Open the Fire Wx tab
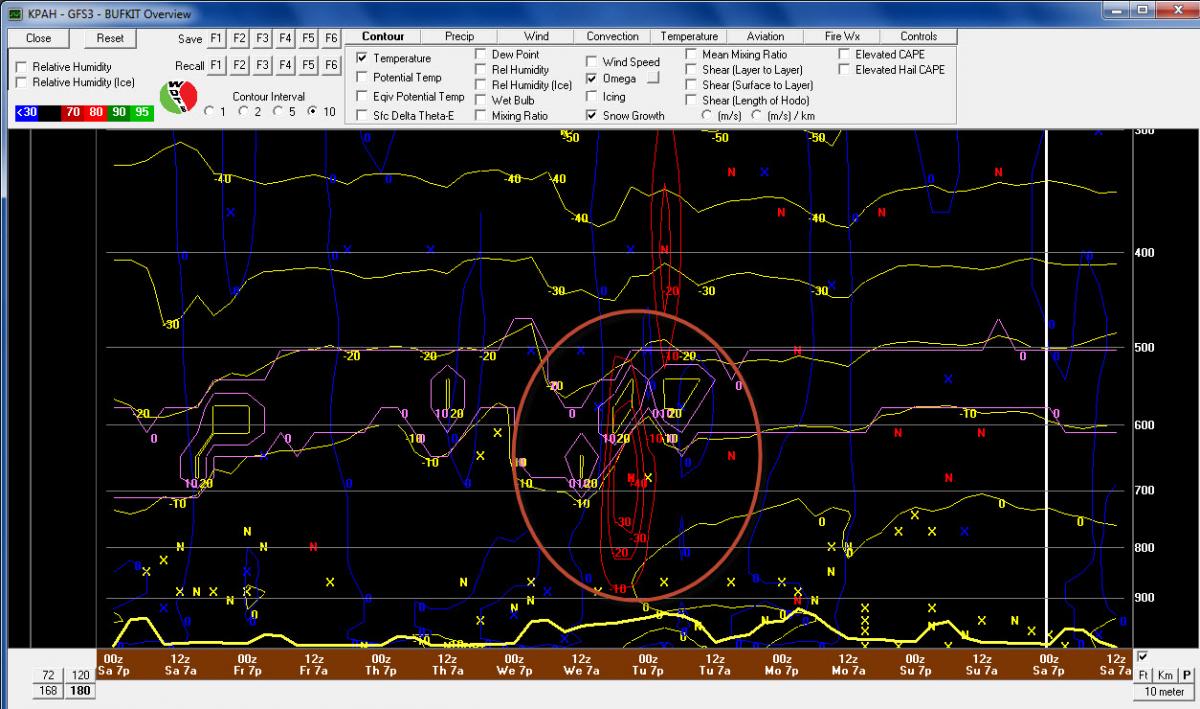Image resolution: width=1200 pixels, height=709 pixels. [x=842, y=36]
